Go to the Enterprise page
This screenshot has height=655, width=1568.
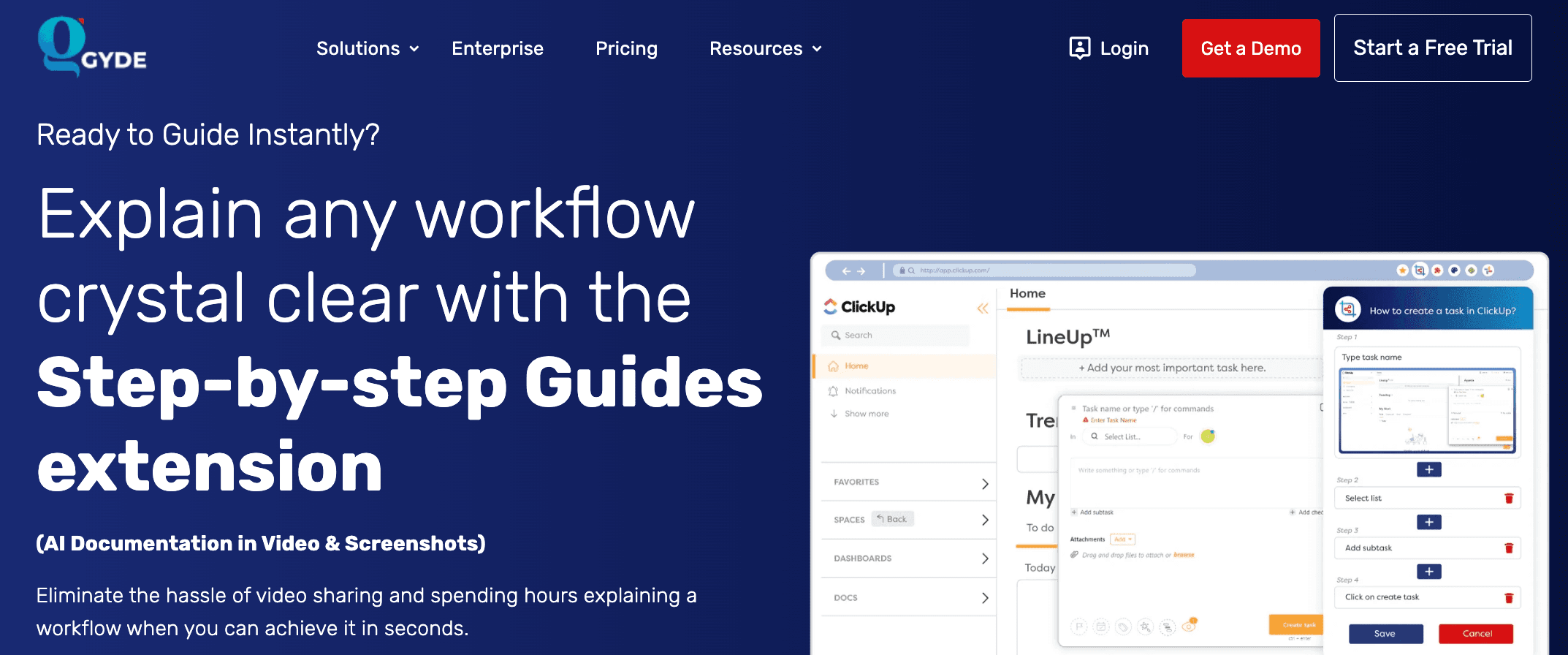coord(498,48)
